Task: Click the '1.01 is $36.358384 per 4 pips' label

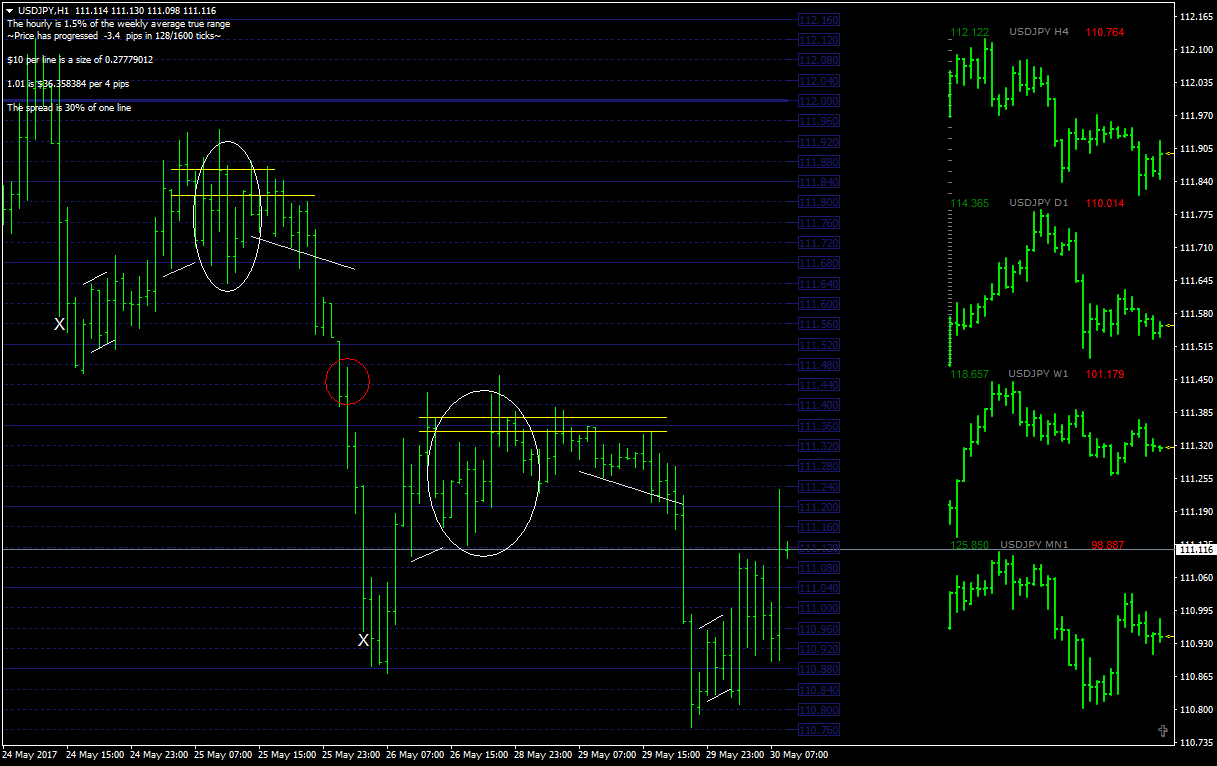Action: tap(68, 83)
